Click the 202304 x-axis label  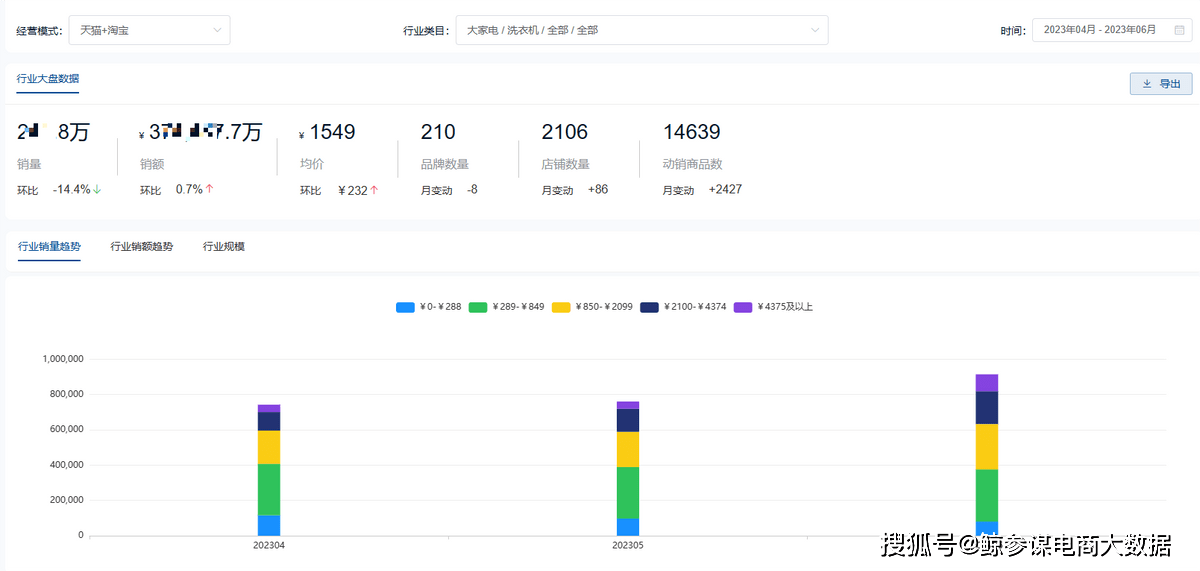(269, 546)
